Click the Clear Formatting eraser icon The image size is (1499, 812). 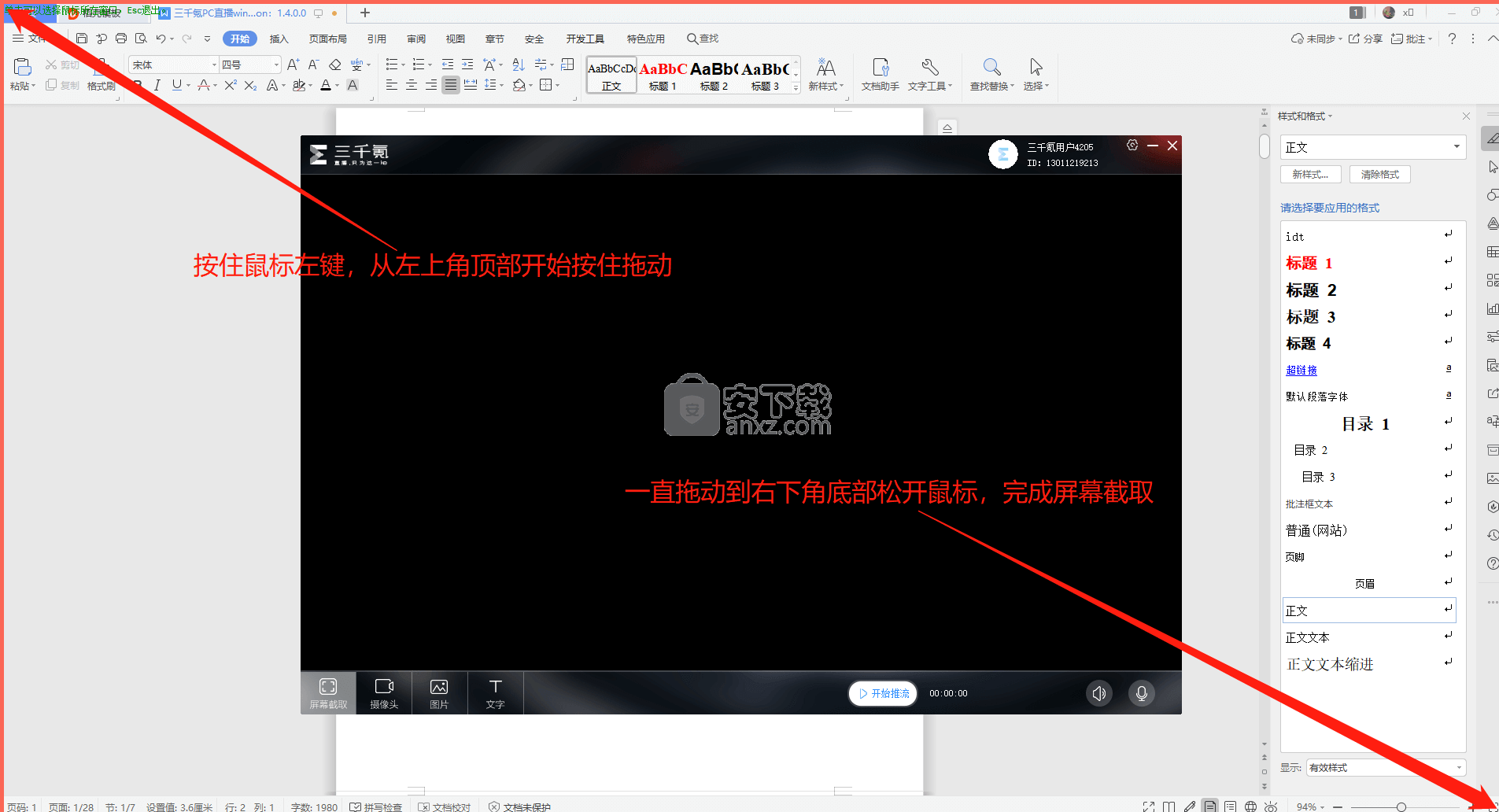335,65
